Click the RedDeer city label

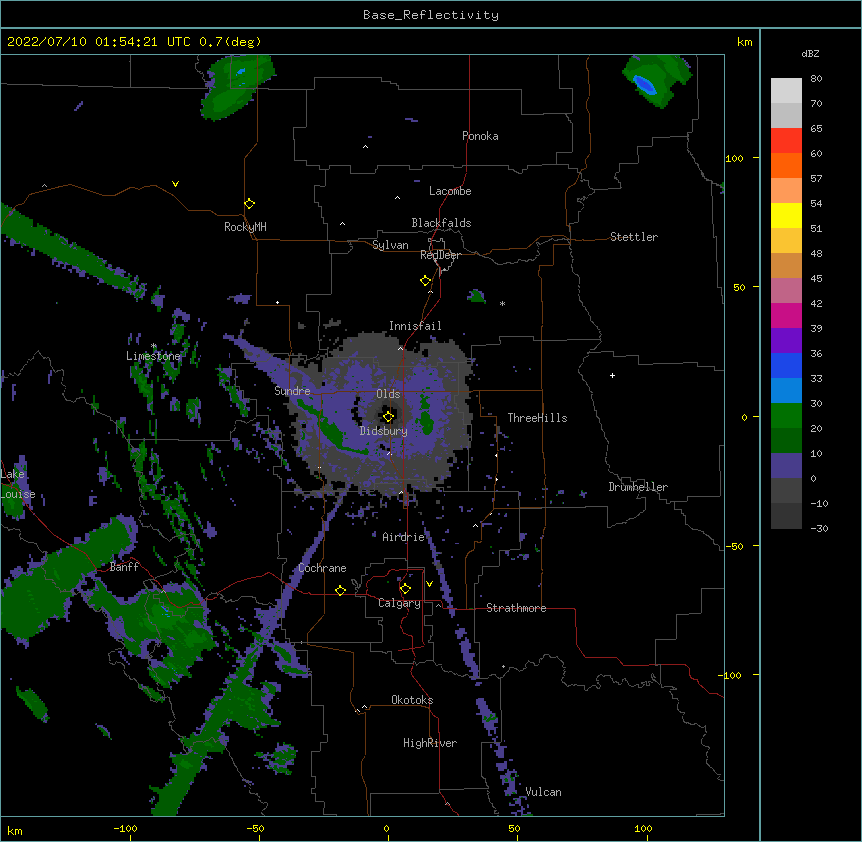point(440,255)
